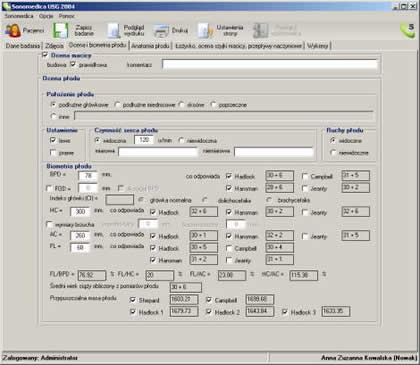Toggle the Hadlock 3 fetal mass checkbox
The height and width of the screenshot is (365, 420).
[x=285, y=312]
